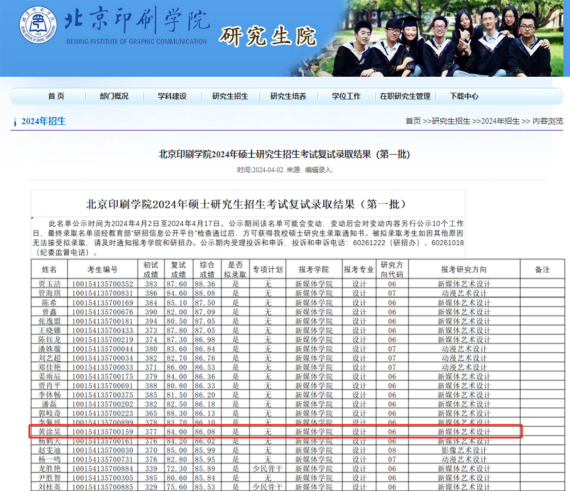
Task: Click exam number 100154135700202
Action: 103,404
